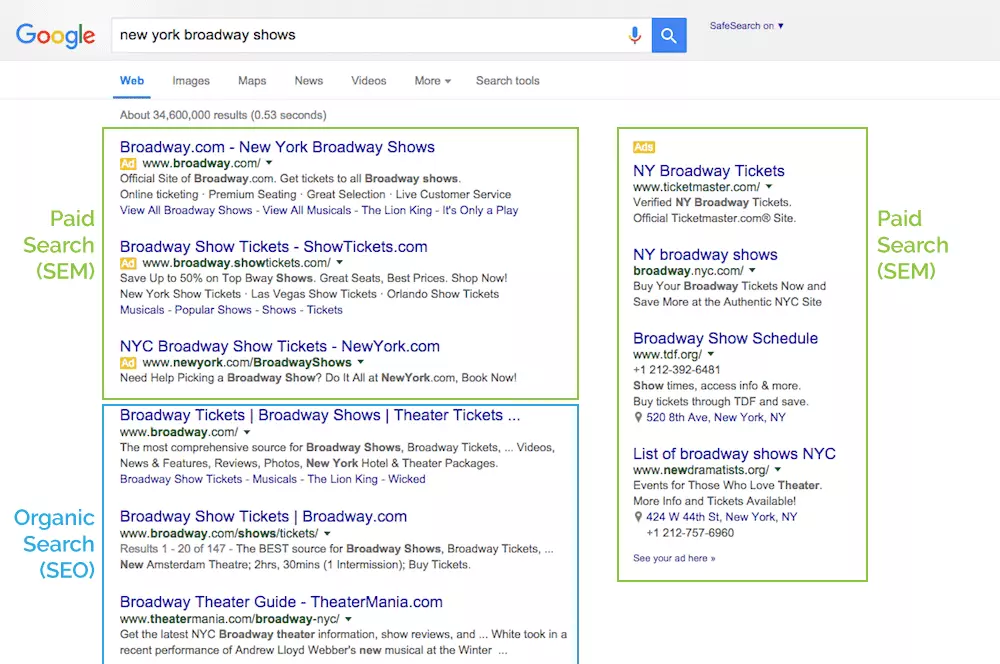Open the NY broadway shows side ad

(705, 255)
